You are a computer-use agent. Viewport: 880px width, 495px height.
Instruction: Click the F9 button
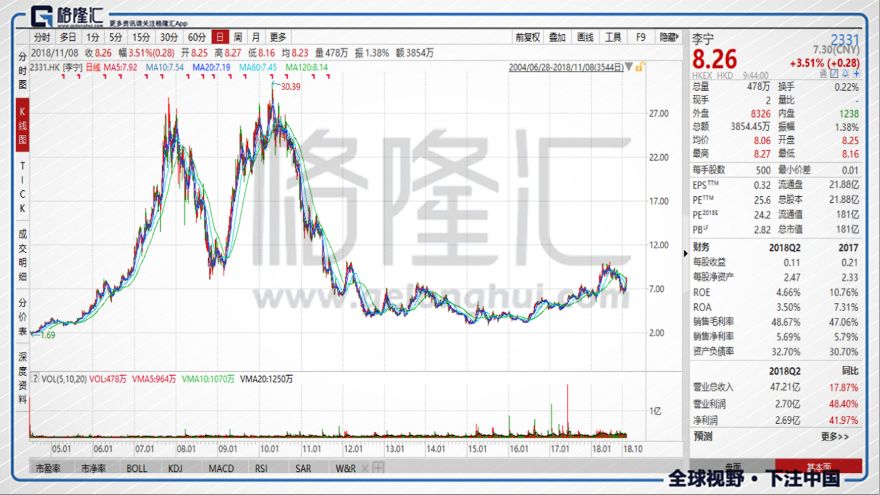pyautogui.click(x=641, y=37)
